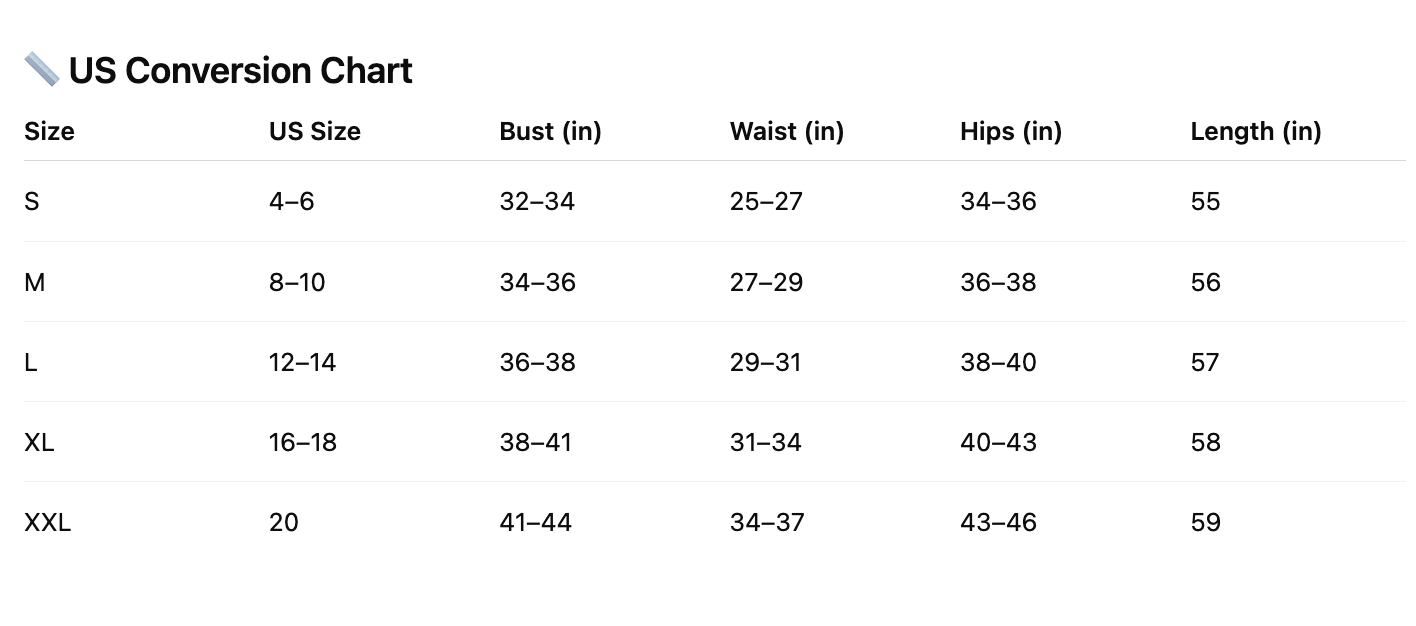
Task: Select the M size row label
Action: click(x=34, y=282)
